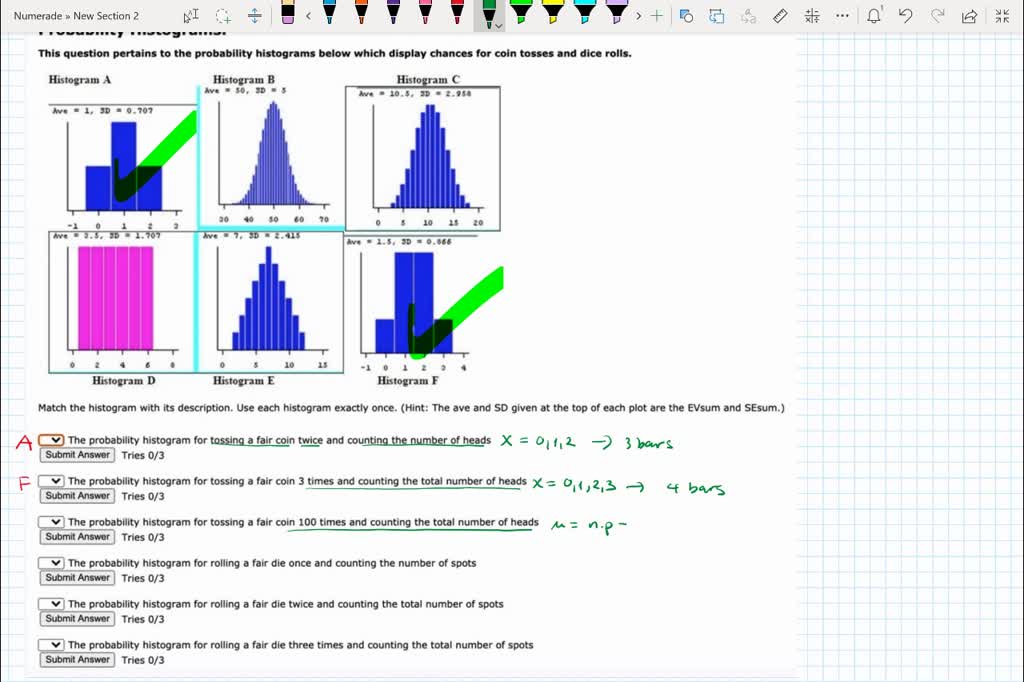Click the undo icon

click(x=906, y=15)
